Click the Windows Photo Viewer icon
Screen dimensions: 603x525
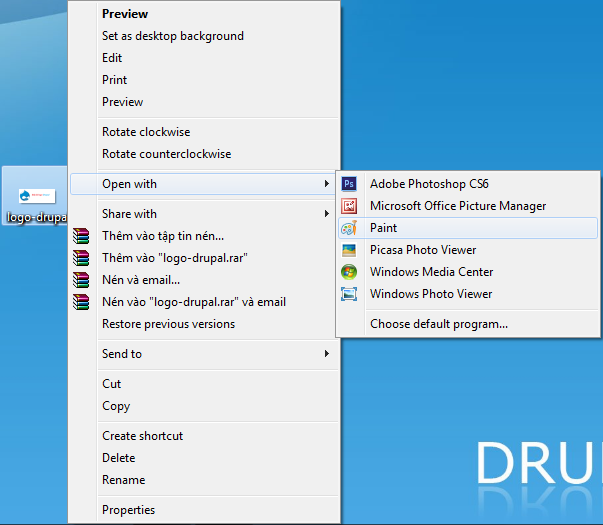point(349,294)
